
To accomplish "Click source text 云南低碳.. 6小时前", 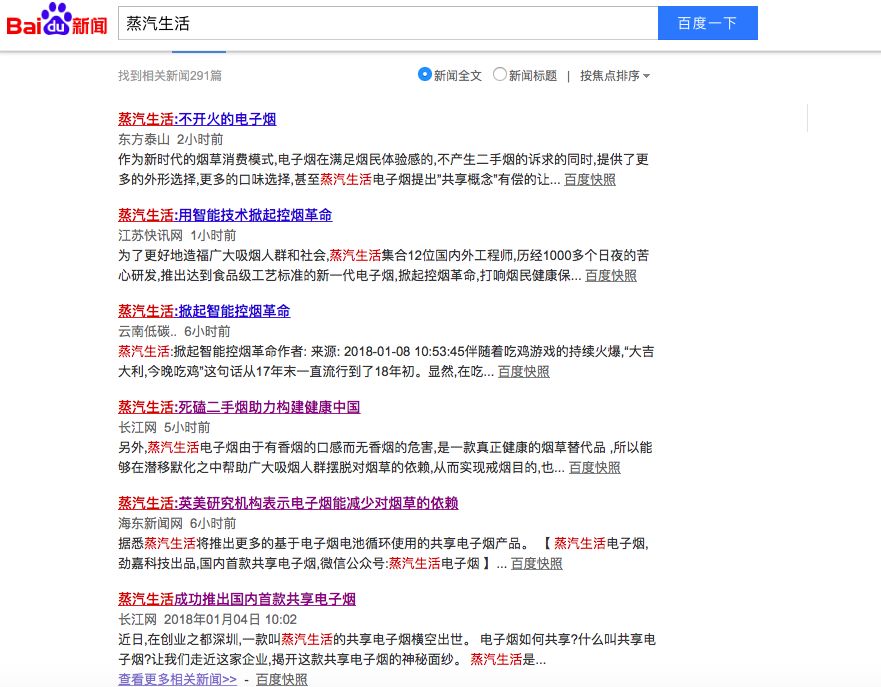I will click(174, 331).
